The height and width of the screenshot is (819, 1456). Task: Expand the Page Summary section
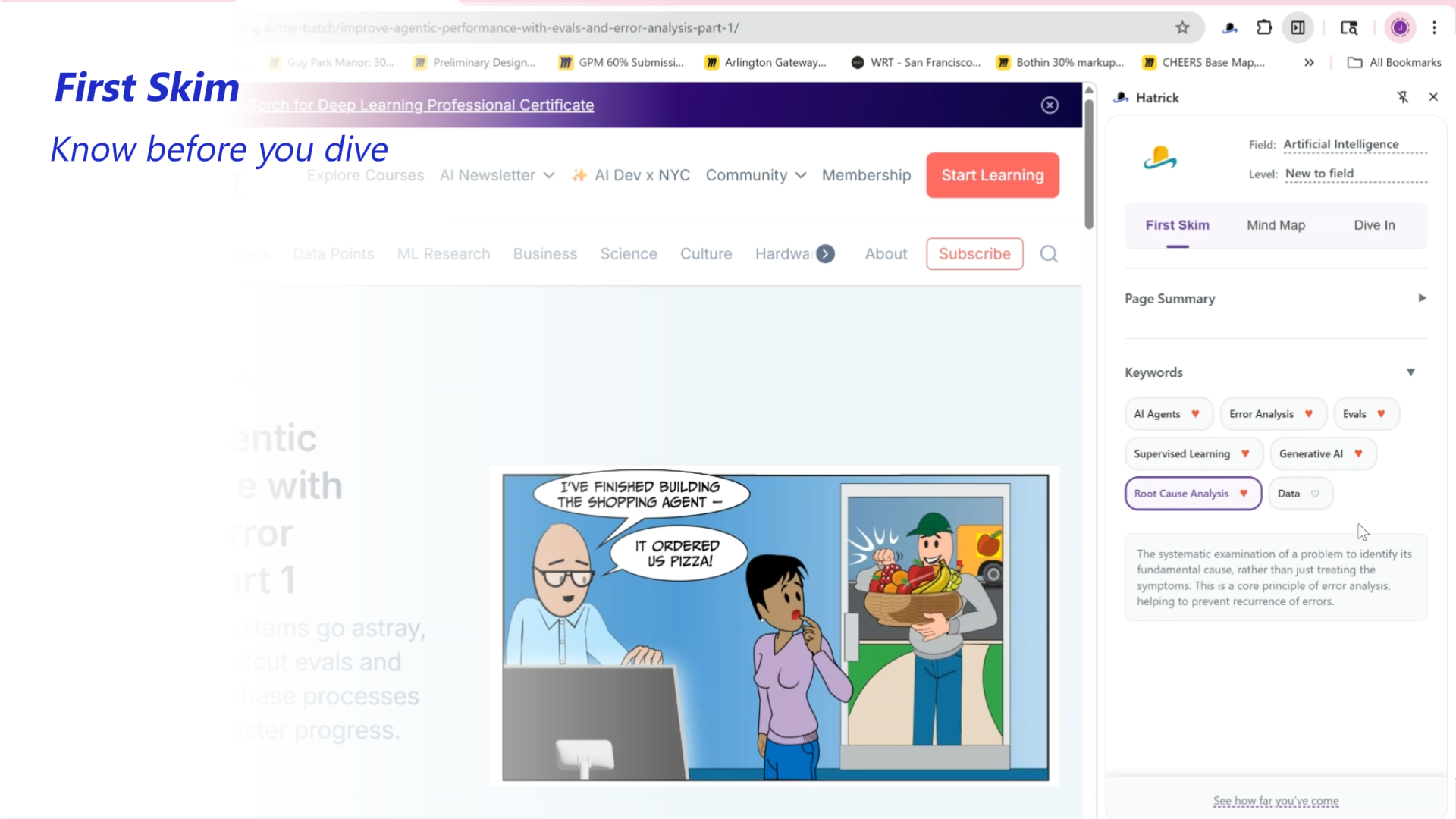pos(1422,298)
